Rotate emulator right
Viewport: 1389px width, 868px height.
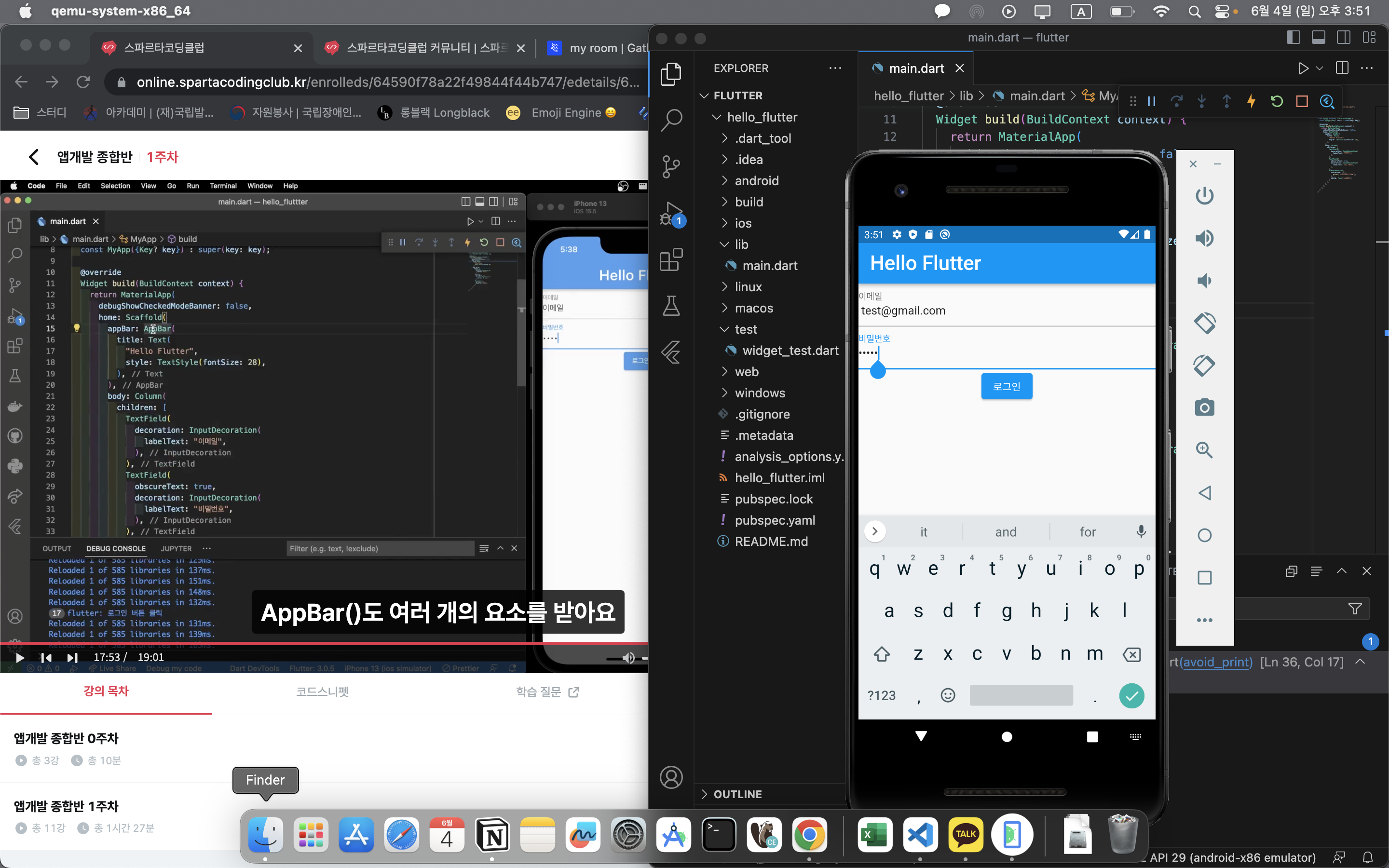click(x=1204, y=366)
